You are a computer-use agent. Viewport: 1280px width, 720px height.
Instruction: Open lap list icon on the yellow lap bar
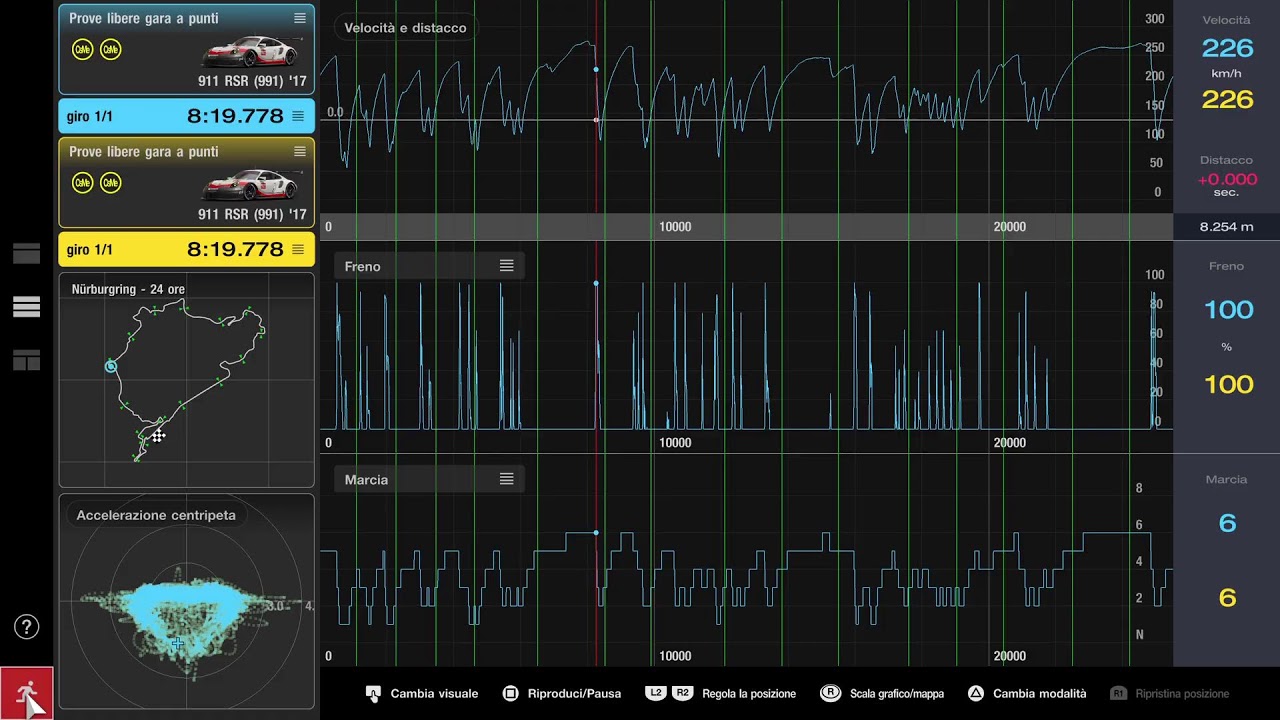[298, 249]
